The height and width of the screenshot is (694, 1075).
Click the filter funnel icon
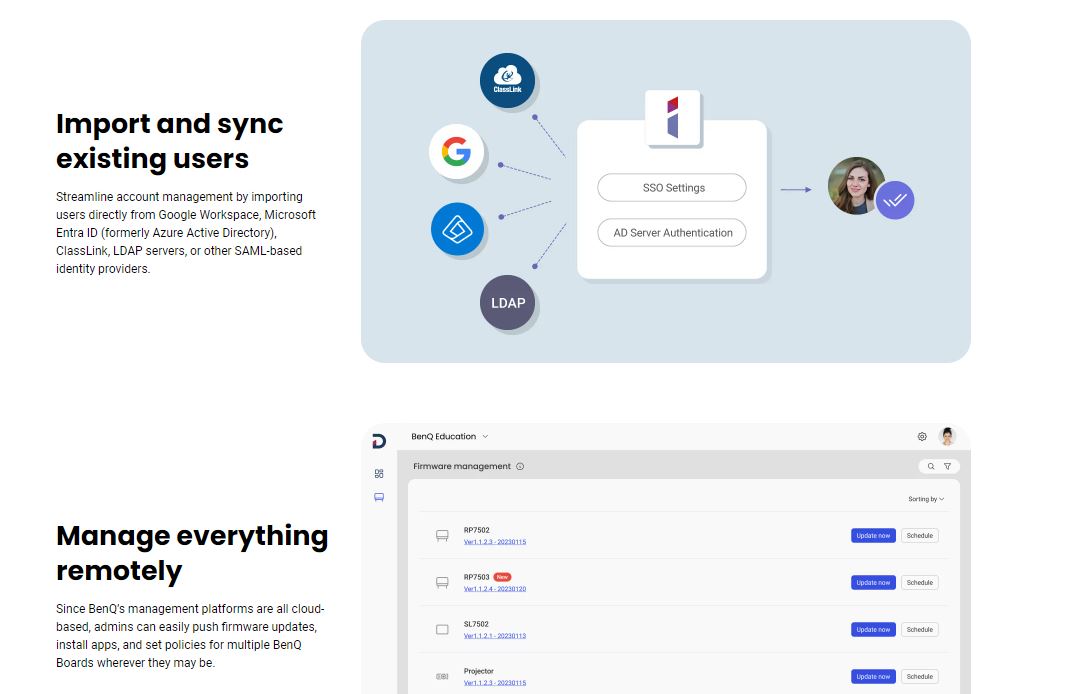[x=947, y=466]
